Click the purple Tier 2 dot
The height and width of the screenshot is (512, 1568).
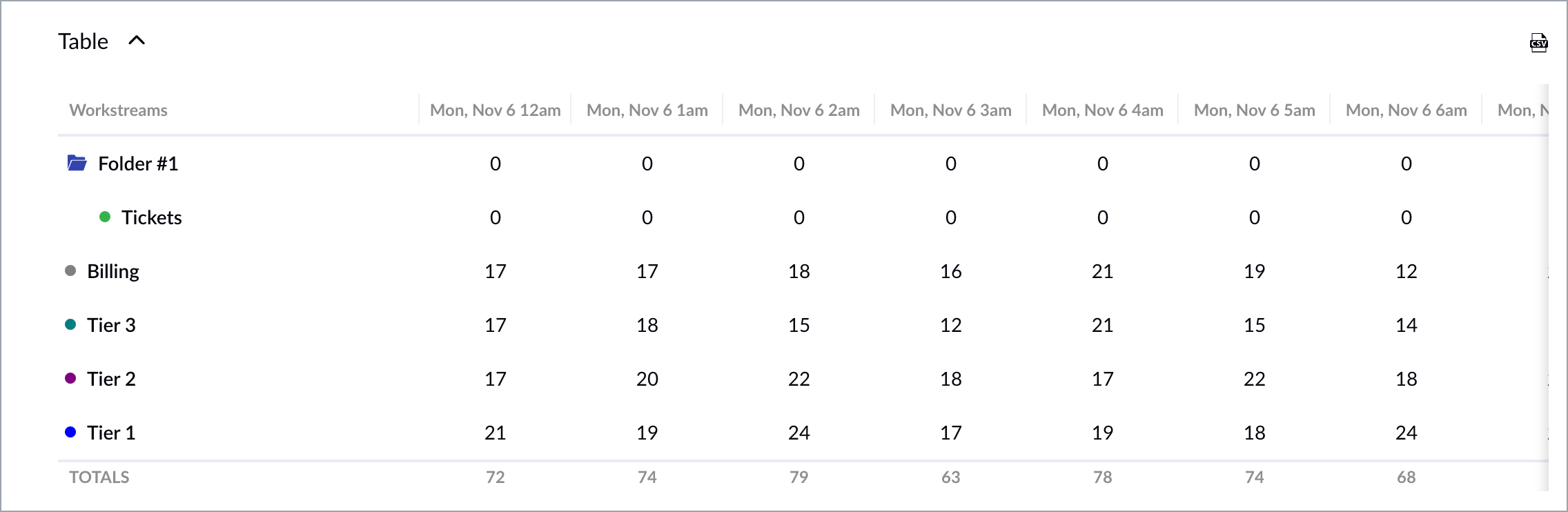[x=70, y=378]
